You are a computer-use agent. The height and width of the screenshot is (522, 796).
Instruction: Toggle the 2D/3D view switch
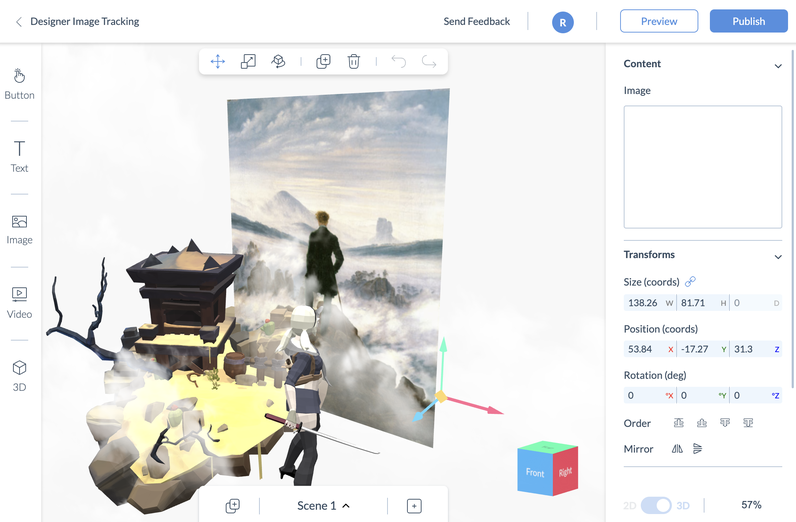(x=656, y=505)
